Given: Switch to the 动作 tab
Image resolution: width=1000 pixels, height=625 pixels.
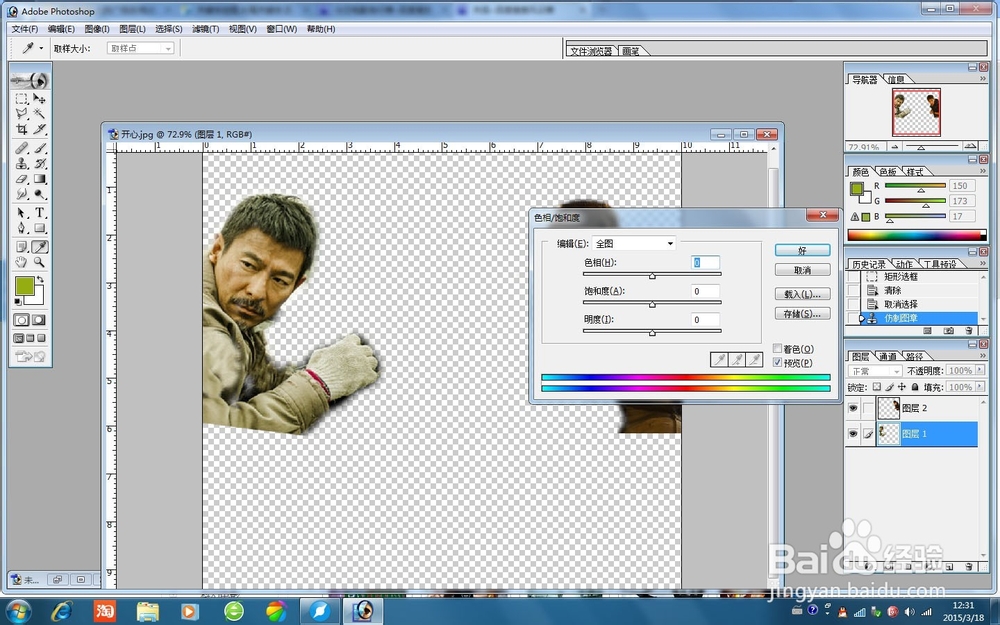Looking at the screenshot, I should point(904,264).
